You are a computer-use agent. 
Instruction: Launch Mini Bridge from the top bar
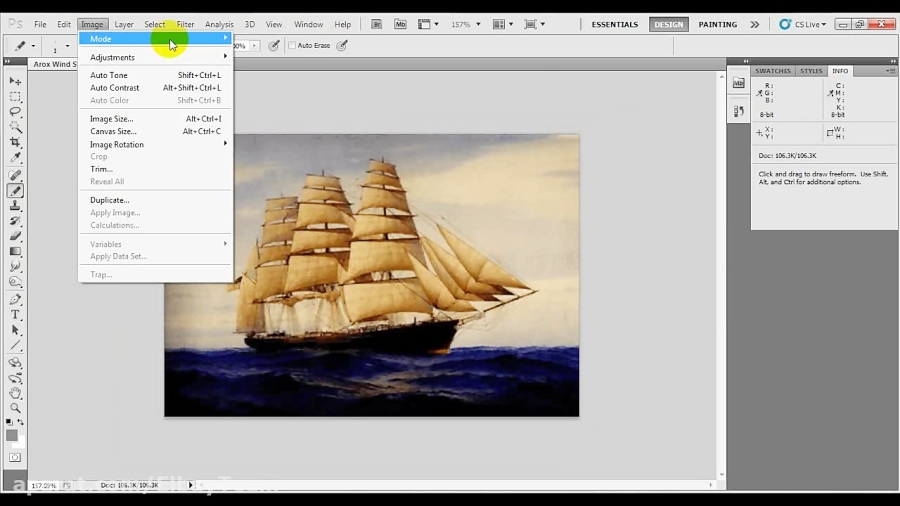pyautogui.click(x=400, y=24)
